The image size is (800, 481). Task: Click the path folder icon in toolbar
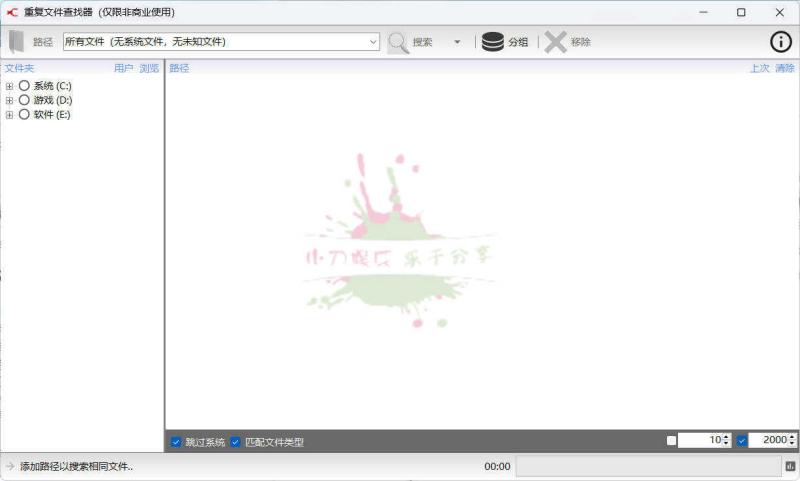[16, 42]
